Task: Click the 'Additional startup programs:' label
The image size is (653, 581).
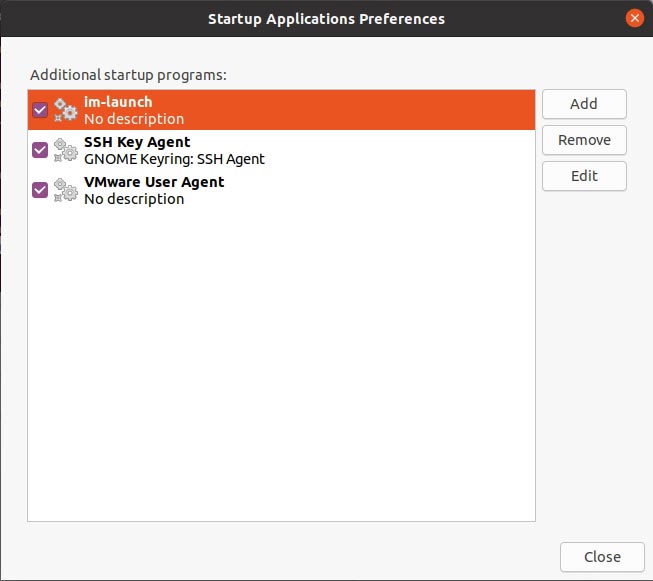Action: click(128, 75)
